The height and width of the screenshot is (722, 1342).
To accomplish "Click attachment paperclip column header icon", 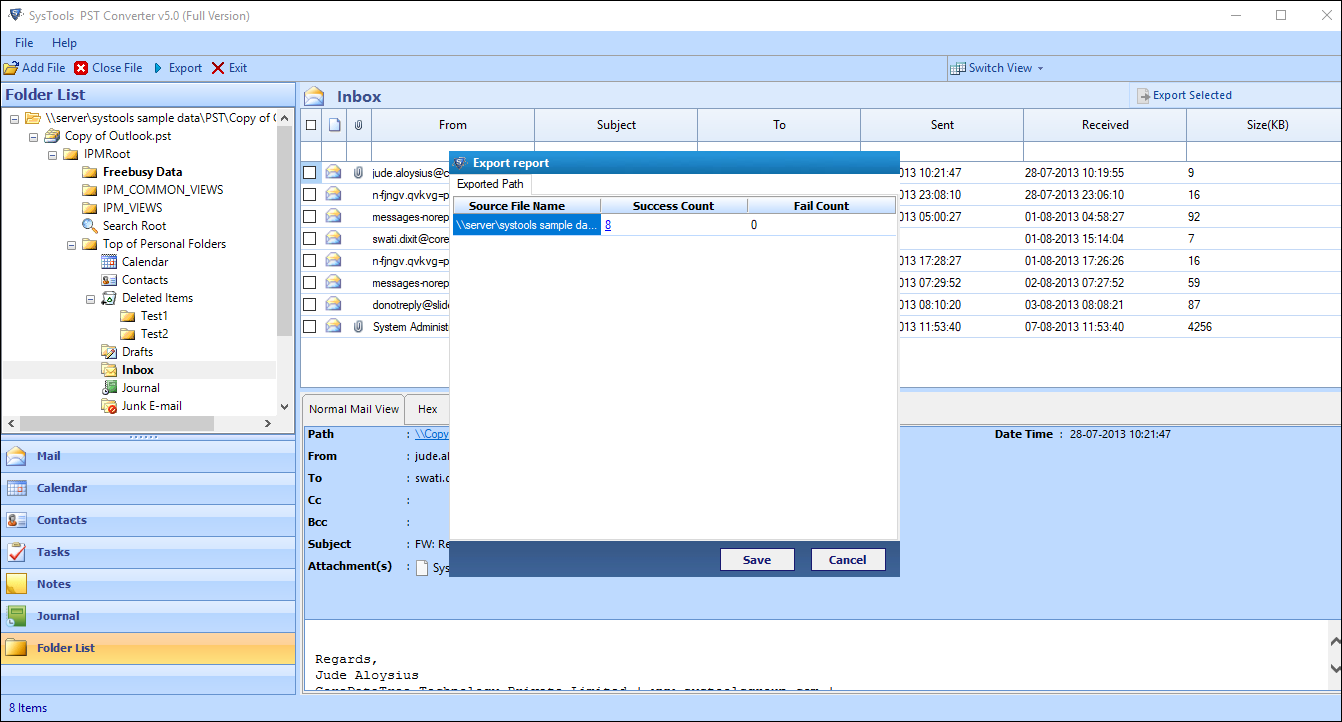I will coord(358,125).
